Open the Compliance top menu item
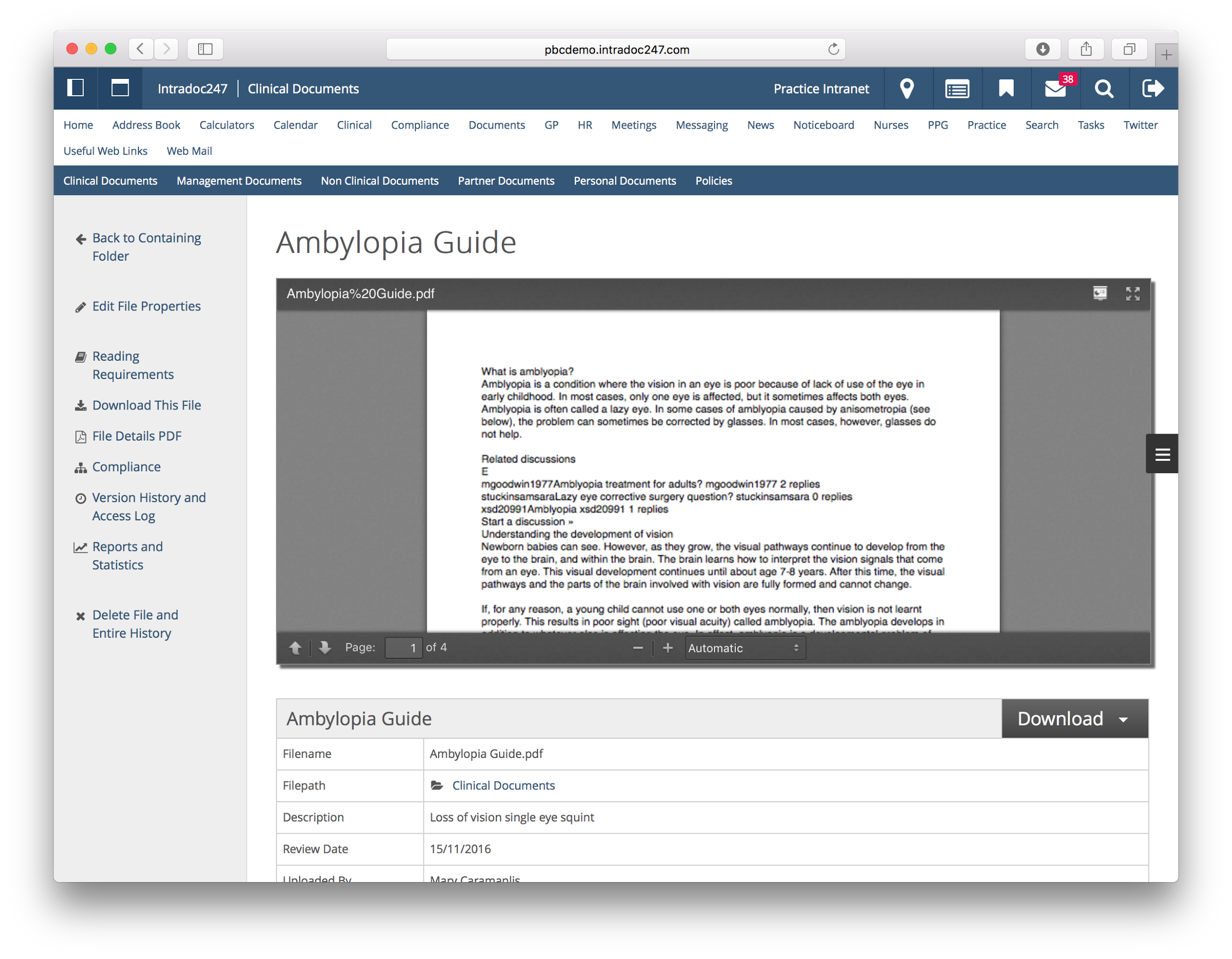Viewport: 1232px width, 959px height. pos(420,125)
